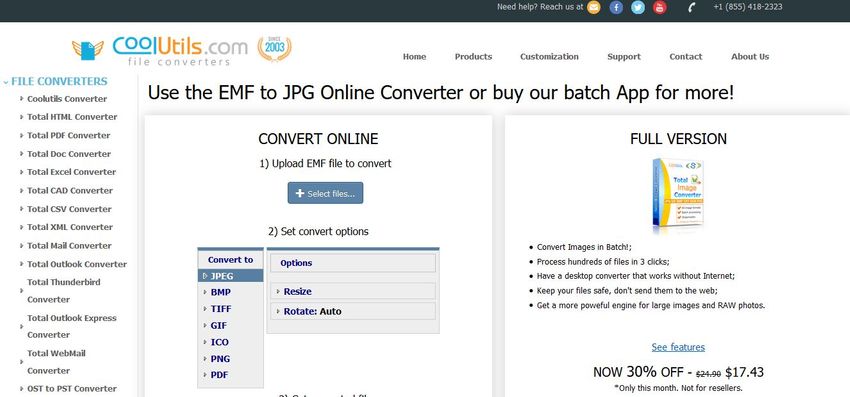
Task: Expand the Rotate: Auto section
Action: (353, 311)
